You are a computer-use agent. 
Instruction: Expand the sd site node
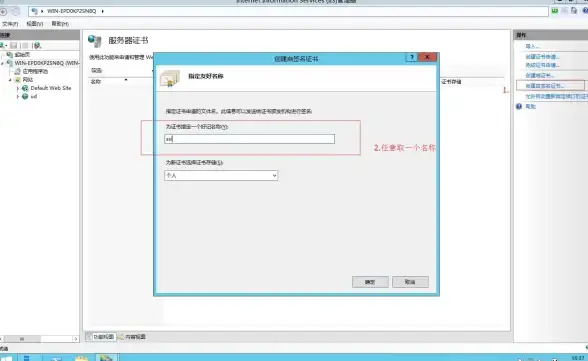pyautogui.click(x=18, y=96)
